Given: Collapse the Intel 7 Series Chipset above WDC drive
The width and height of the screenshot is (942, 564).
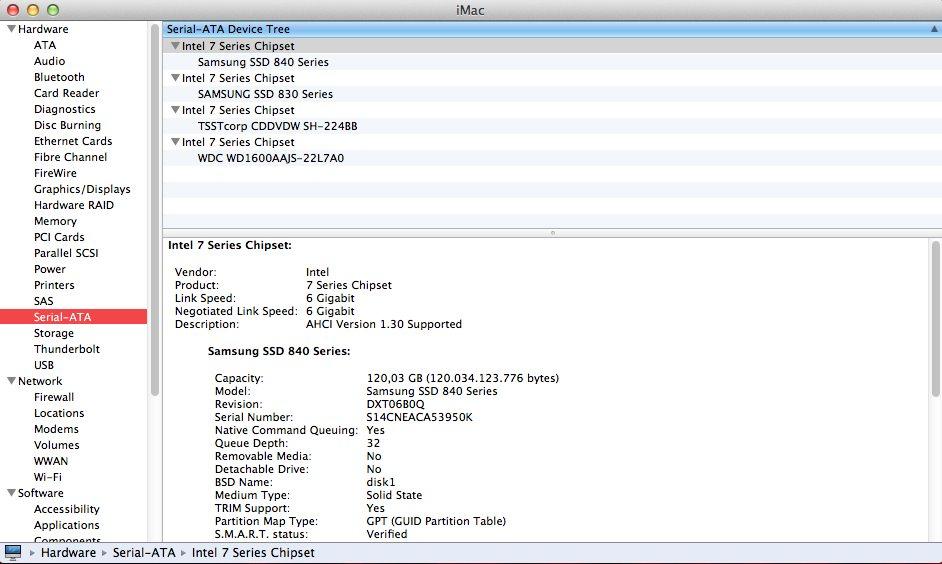Looking at the screenshot, I should tap(175, 142).
